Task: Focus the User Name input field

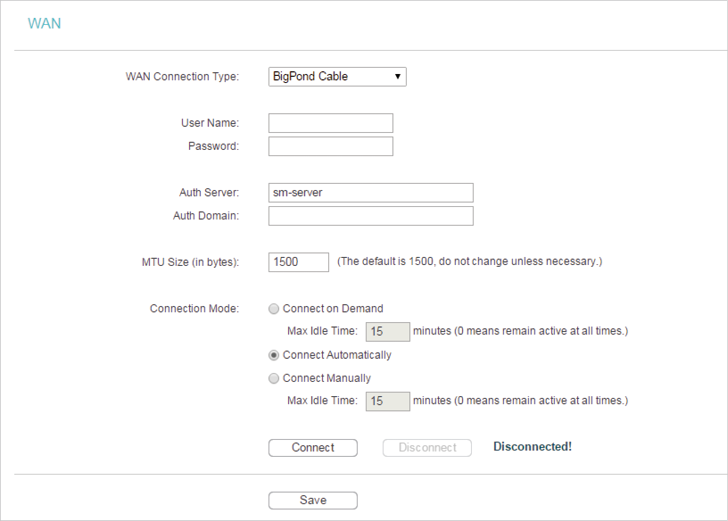Action: click(331, 123)
